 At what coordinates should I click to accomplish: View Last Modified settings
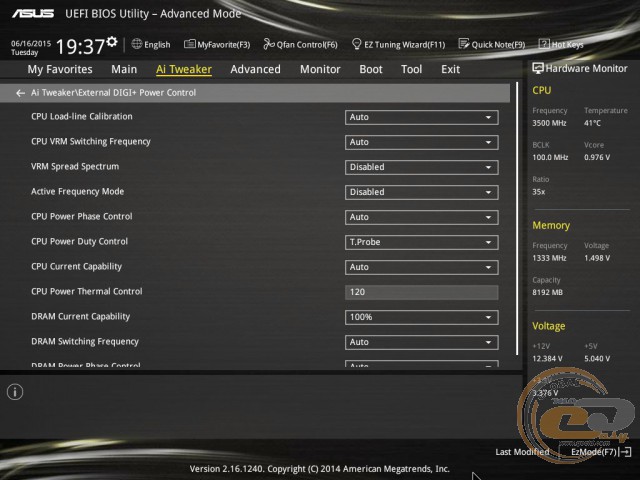coord(522,452)
